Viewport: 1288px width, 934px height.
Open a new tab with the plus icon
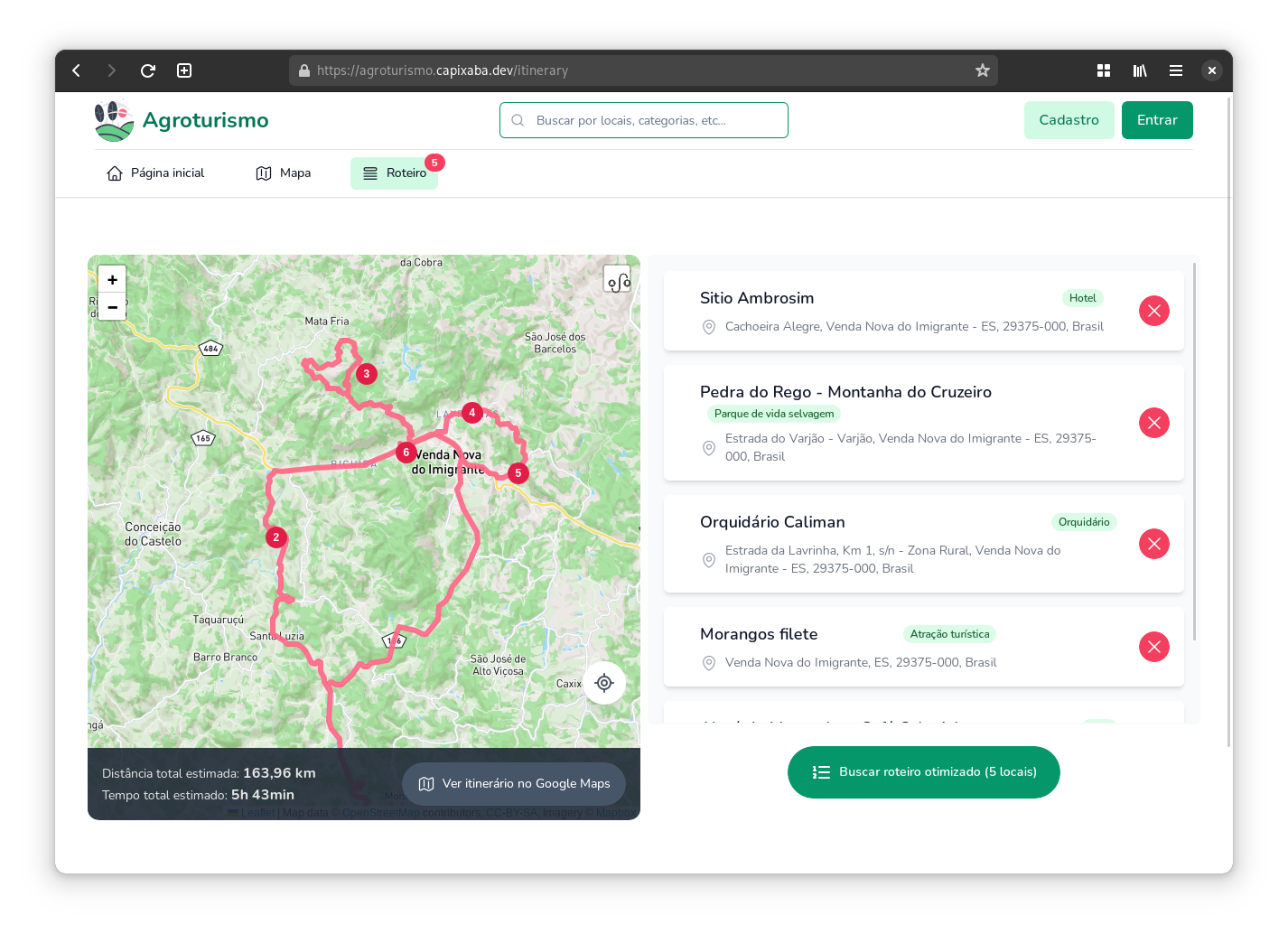184,70
